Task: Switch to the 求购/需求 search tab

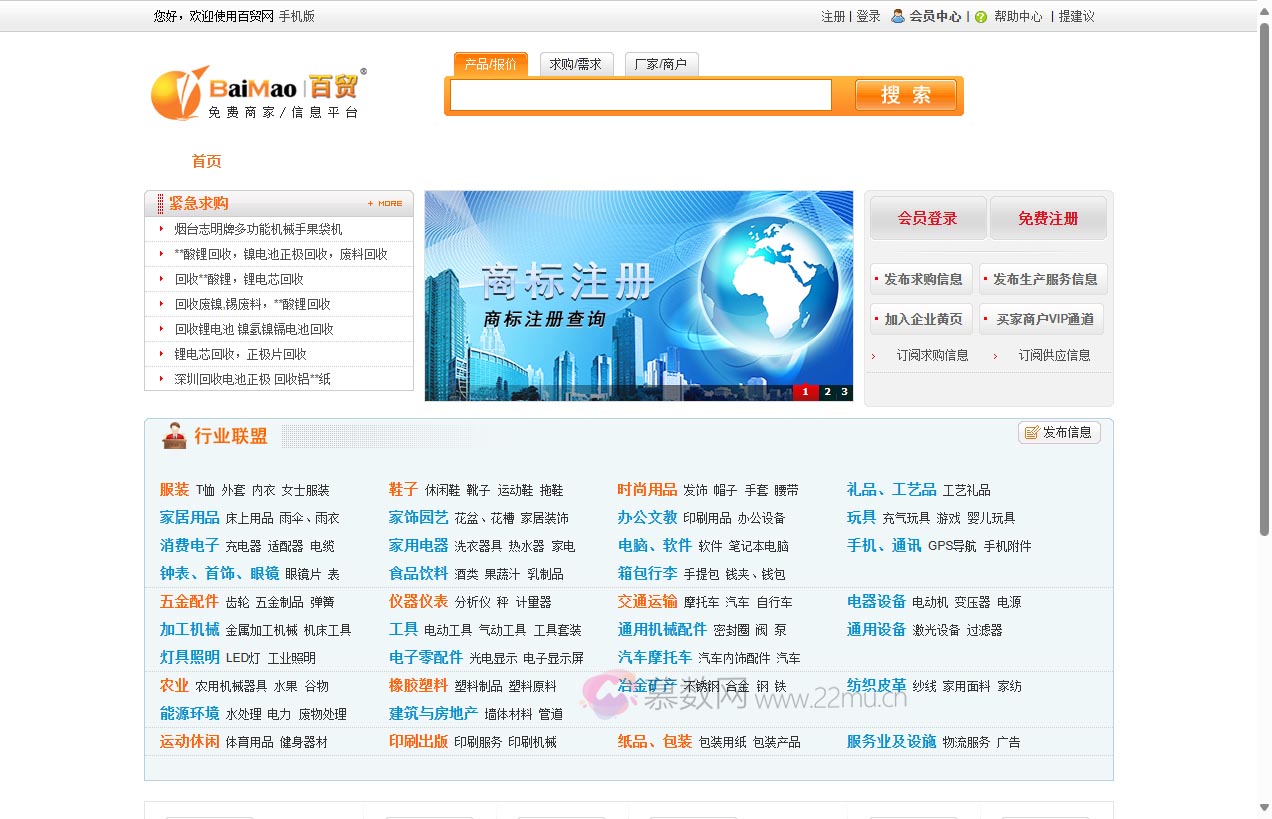Action: point(575,64)
